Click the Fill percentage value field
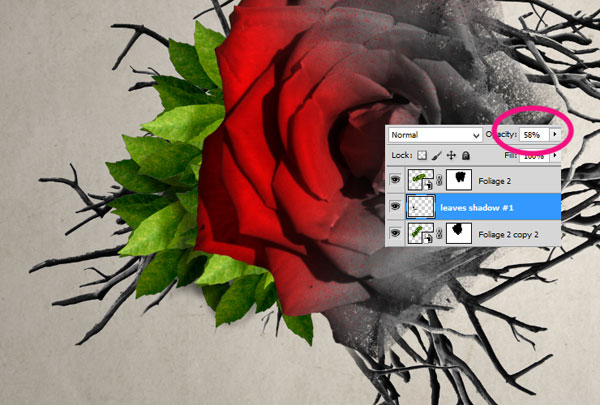This screenshot has height=405, width=600. coord(532,156)
